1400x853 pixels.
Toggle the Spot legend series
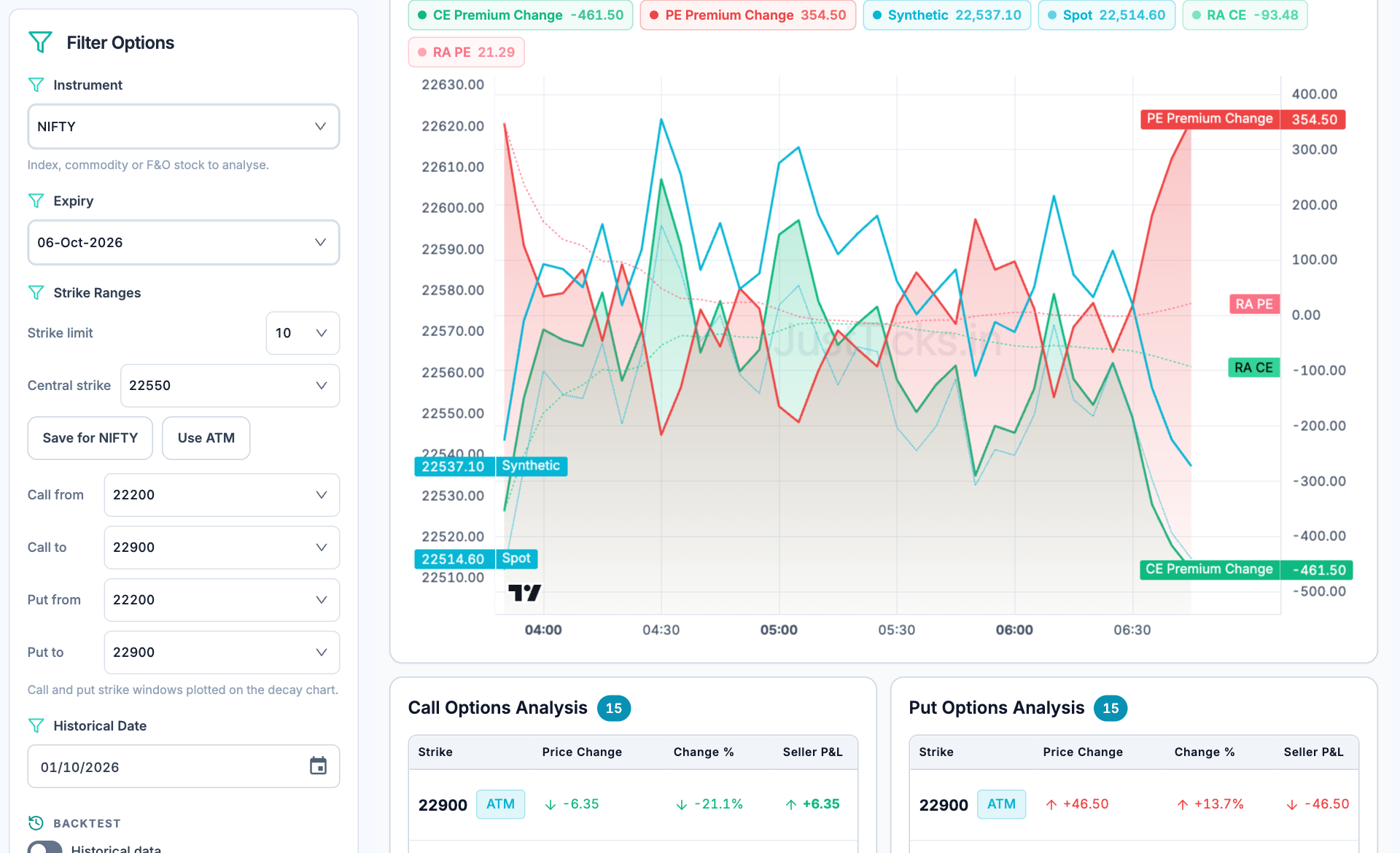(x=1107, y=15)
